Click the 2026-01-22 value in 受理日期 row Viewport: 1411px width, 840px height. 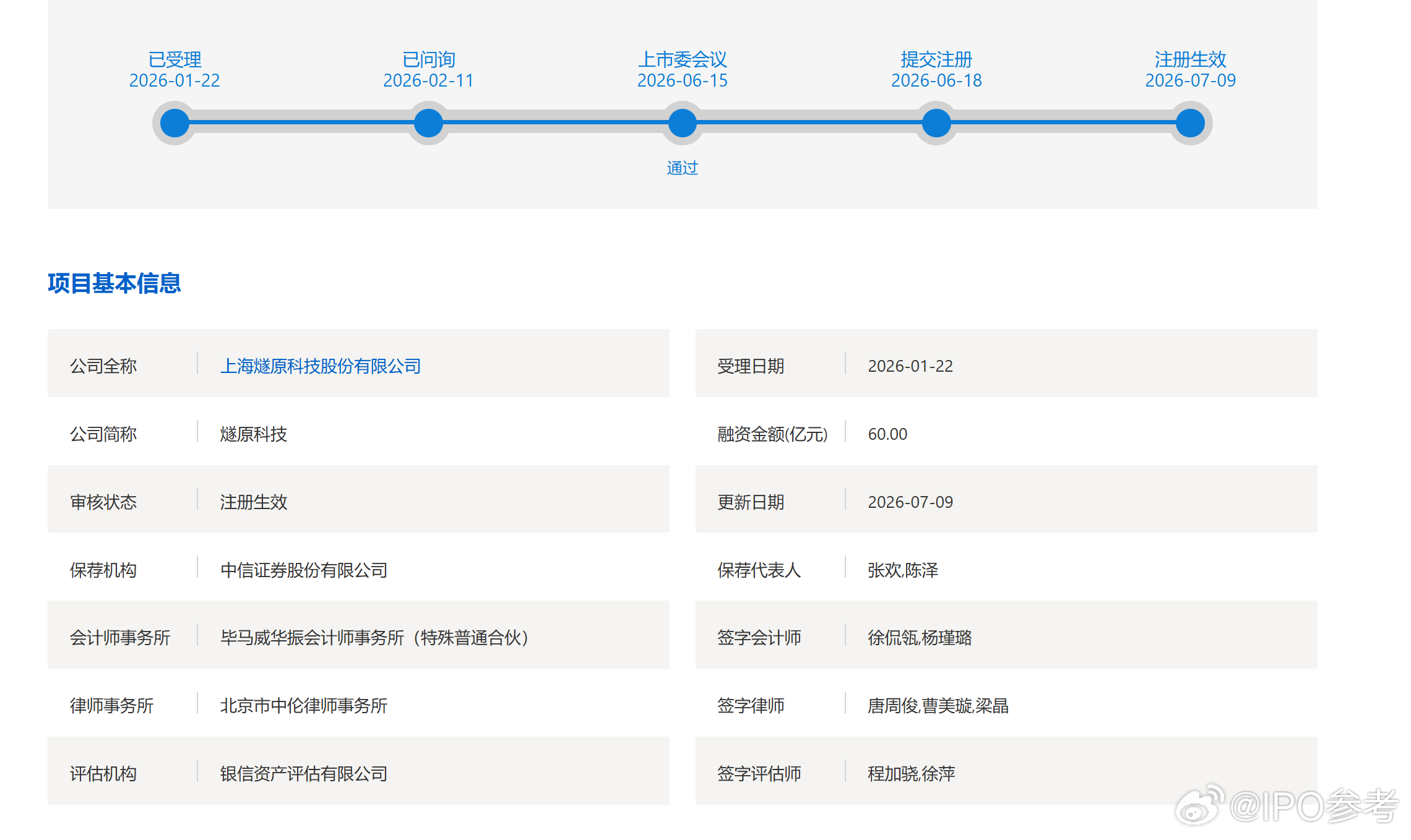[910, 366]
